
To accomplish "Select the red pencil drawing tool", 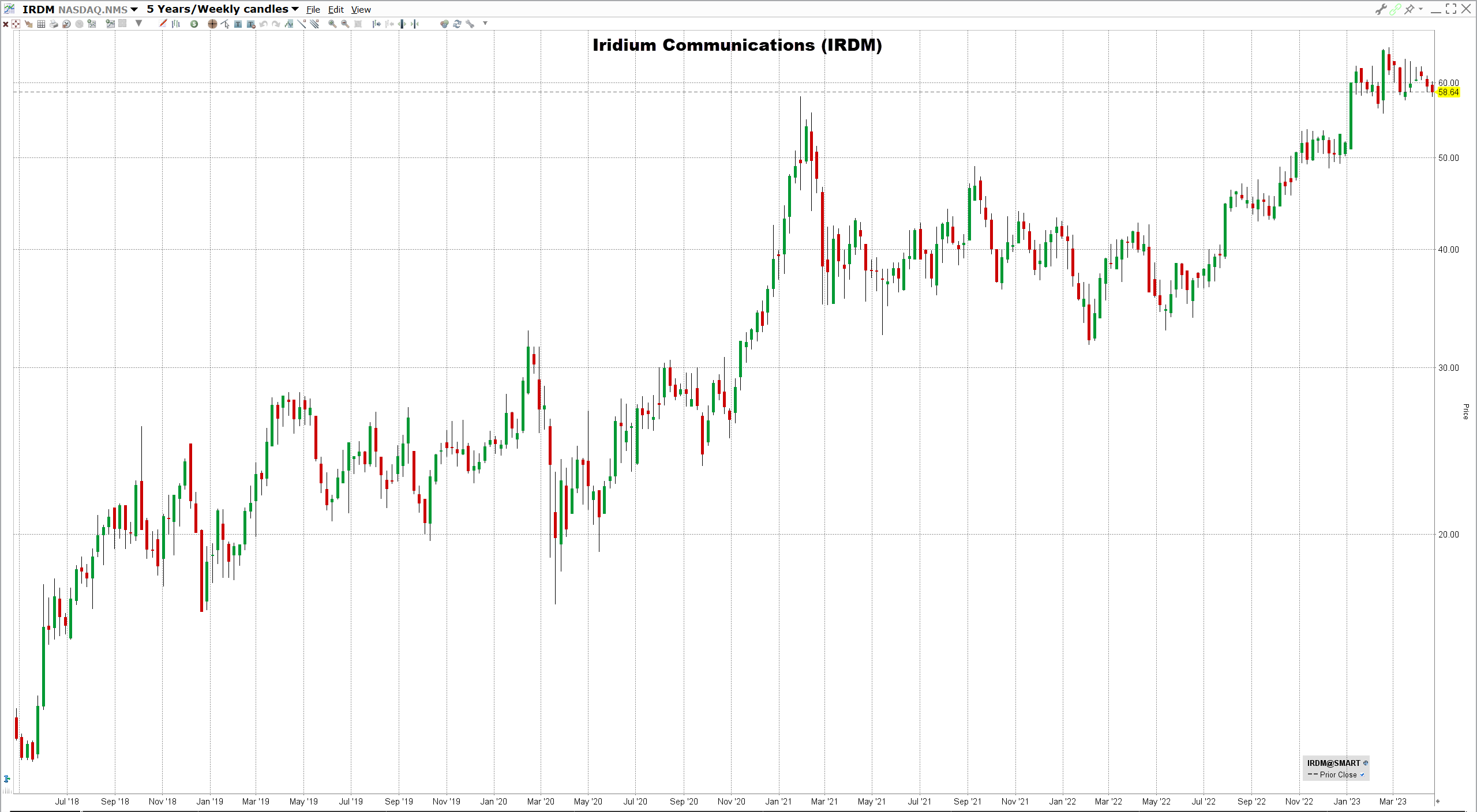I will point(163,23).
